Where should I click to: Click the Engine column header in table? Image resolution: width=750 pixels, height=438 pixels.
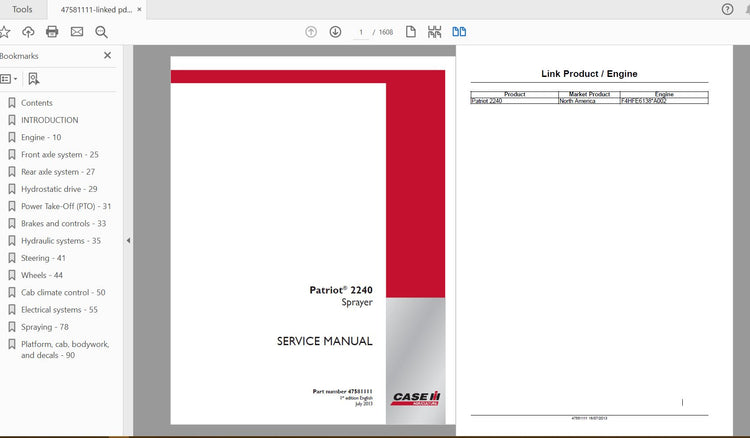click(664, 94)
